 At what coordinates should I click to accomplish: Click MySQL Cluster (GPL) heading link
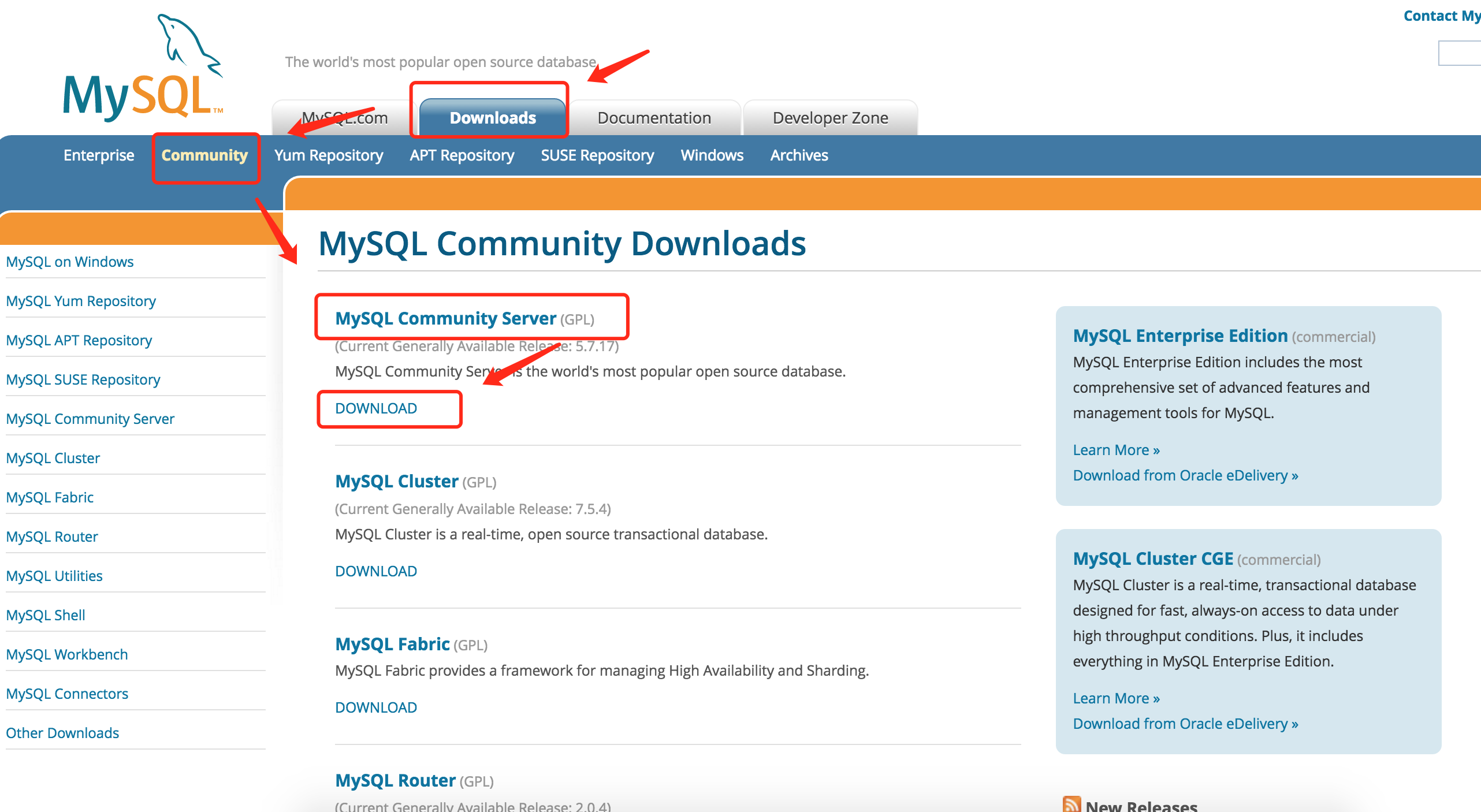coord(397,481)
